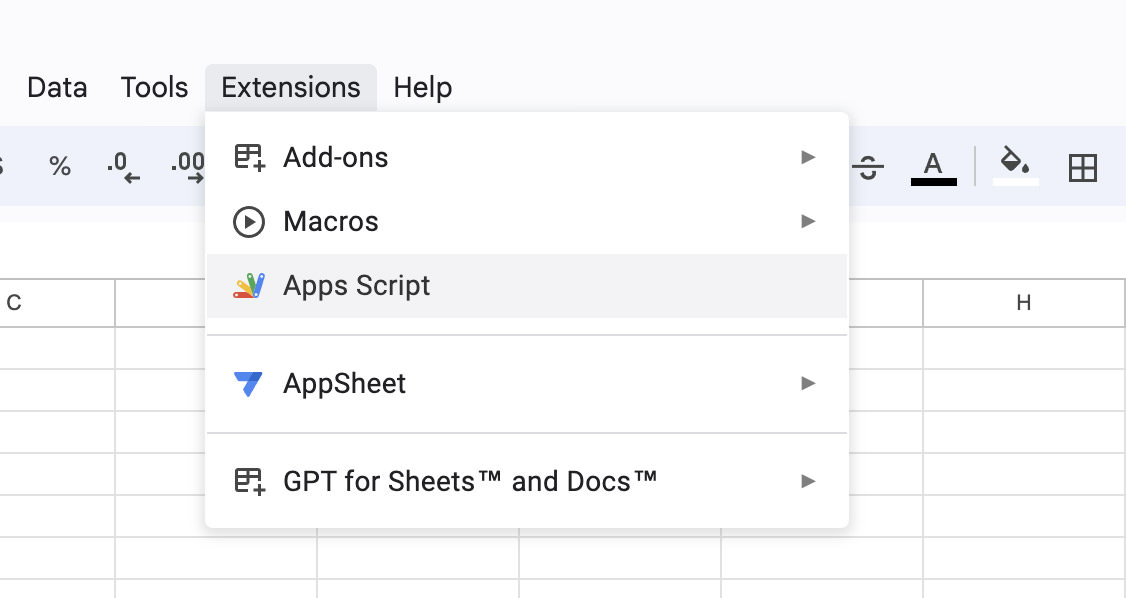This screenshot has height=598, width=1126.
Task: Open the fill color paint bucket
Action: tap(1015, 167)
